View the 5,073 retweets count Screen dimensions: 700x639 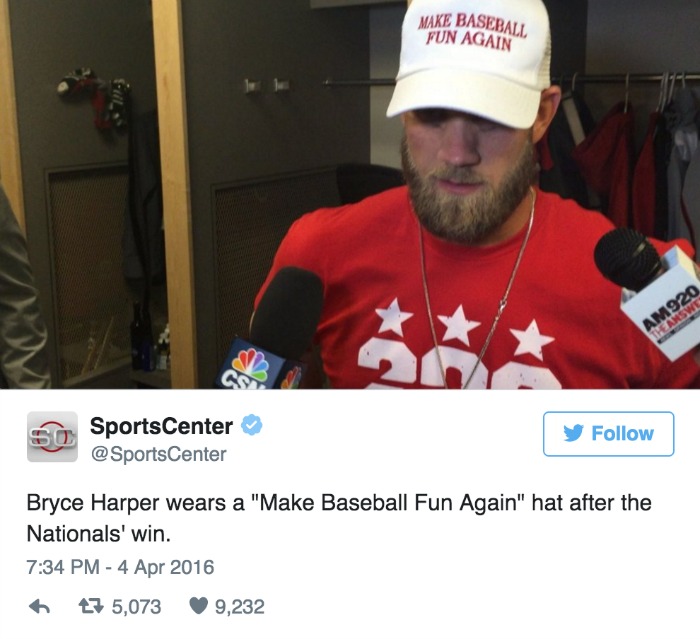[x=136, y=606]
